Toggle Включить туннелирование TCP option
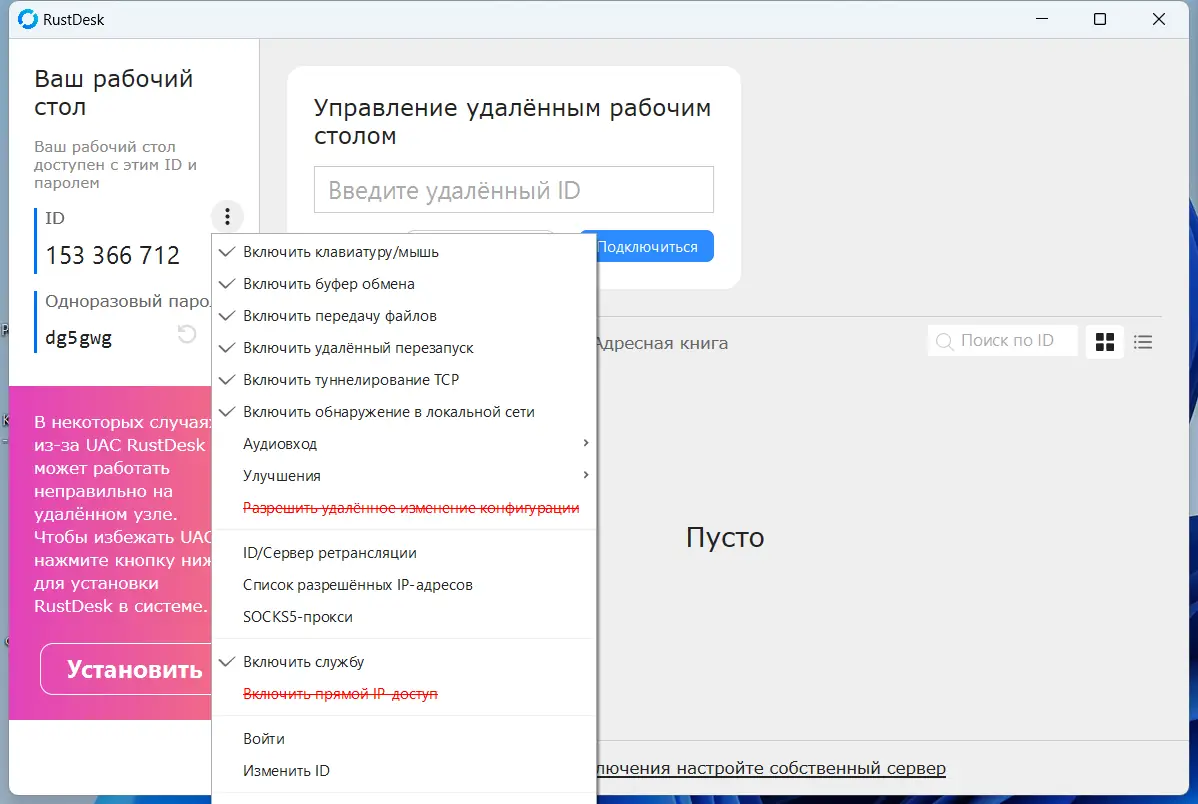The height and width of the screenshot is (804, 1198). coord(404,380)
